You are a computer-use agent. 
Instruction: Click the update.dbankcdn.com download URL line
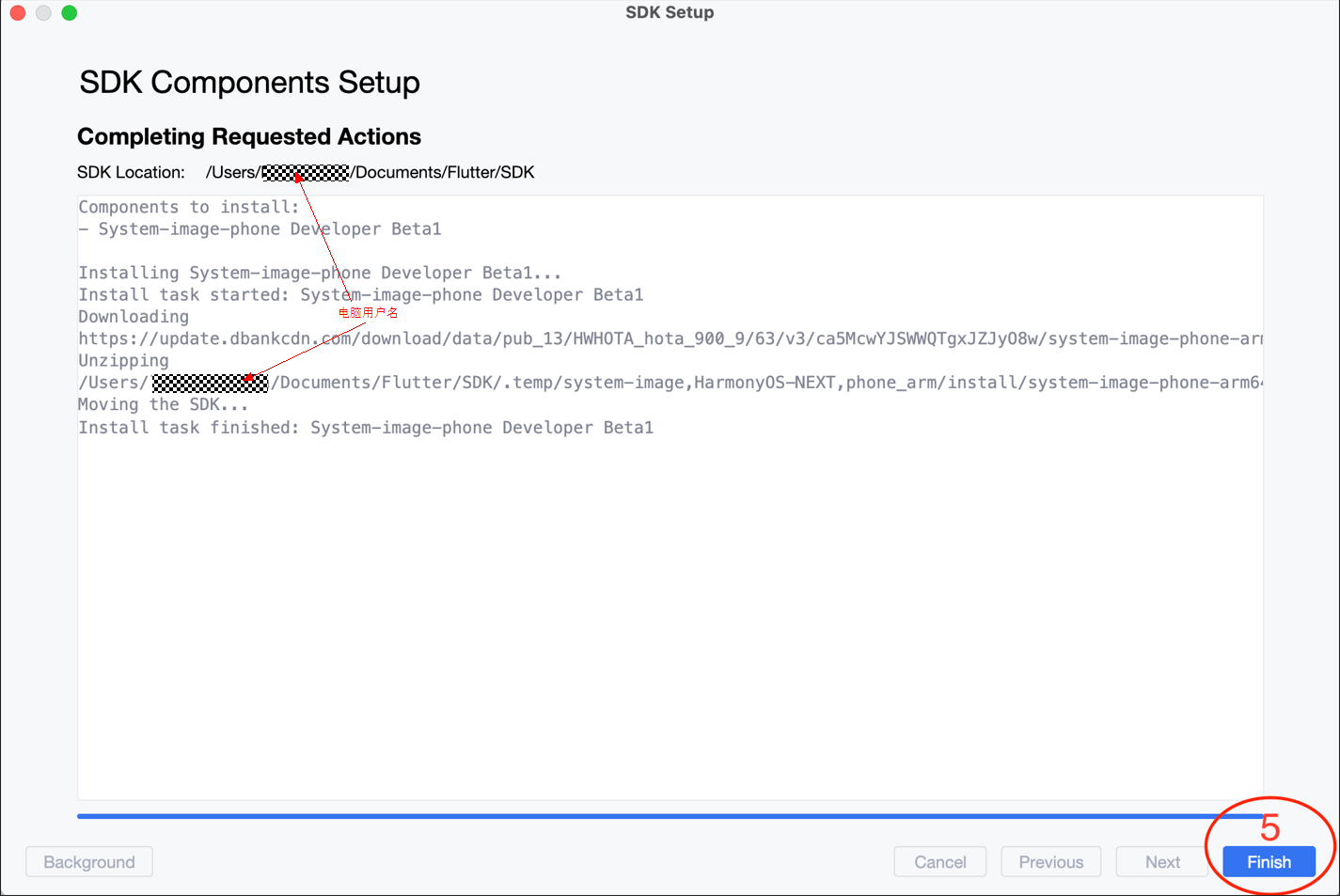click(670, 338)
